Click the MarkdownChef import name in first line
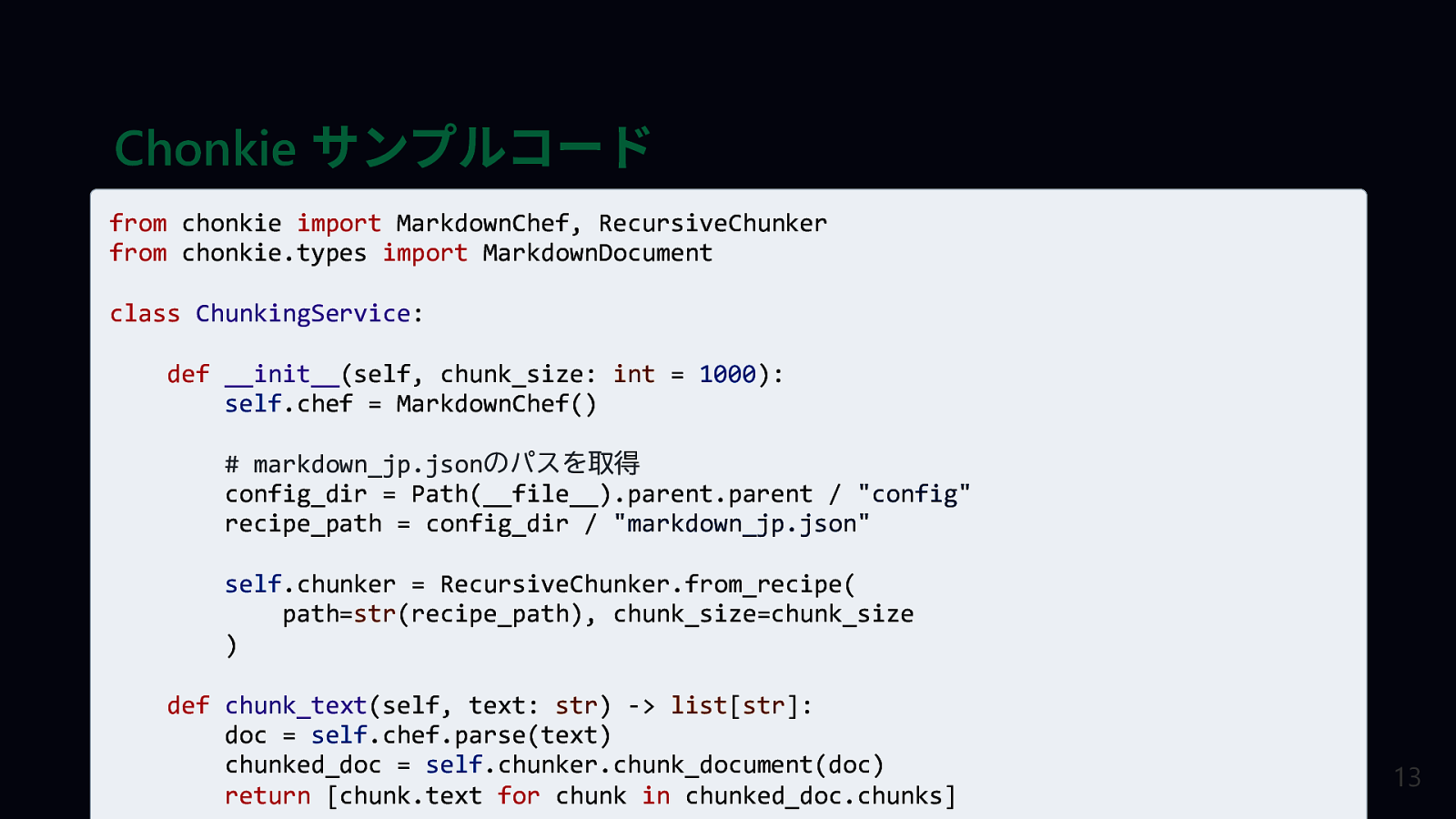Screen dimensions: 1456x819 (x=482, y=223)
